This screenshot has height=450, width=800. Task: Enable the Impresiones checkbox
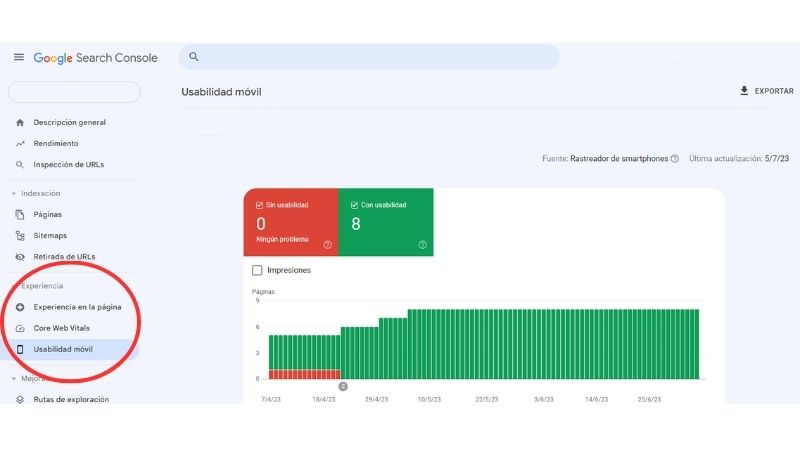(257, 270)
